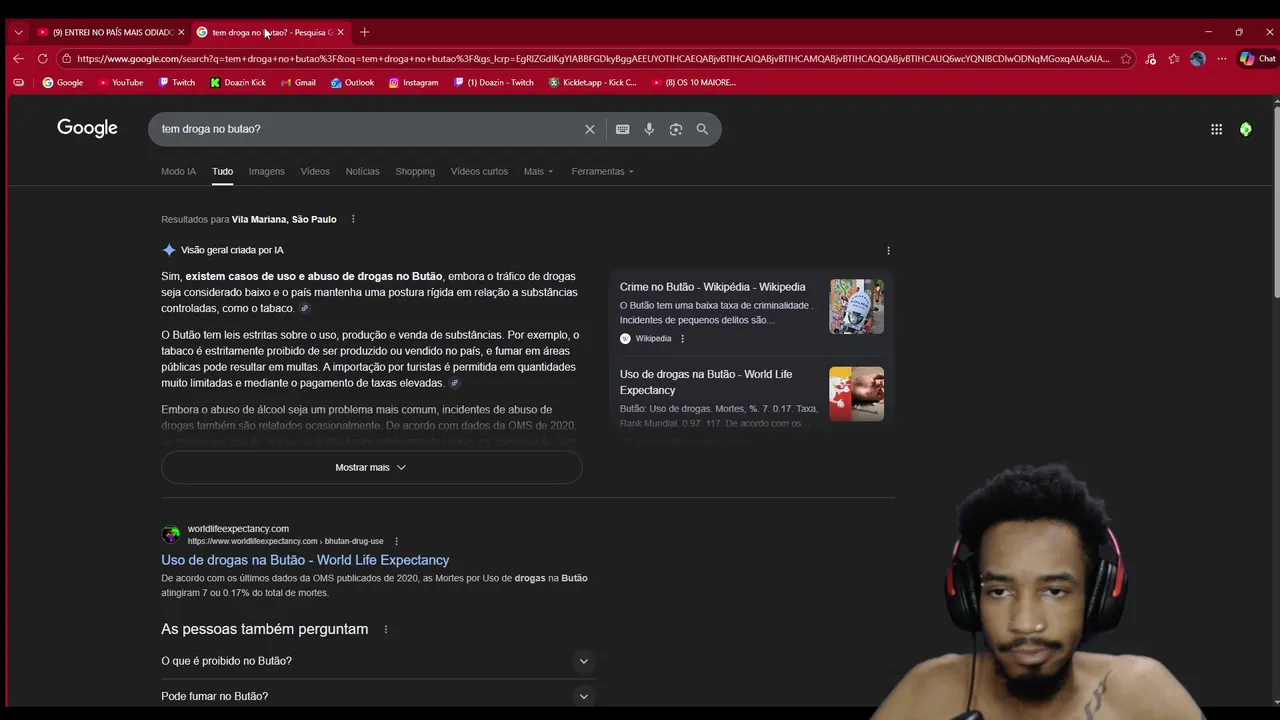Close the 'tem droga no butao?' tab
Viewport: 1280px width, 720px height.
click(x=340, y=32)
